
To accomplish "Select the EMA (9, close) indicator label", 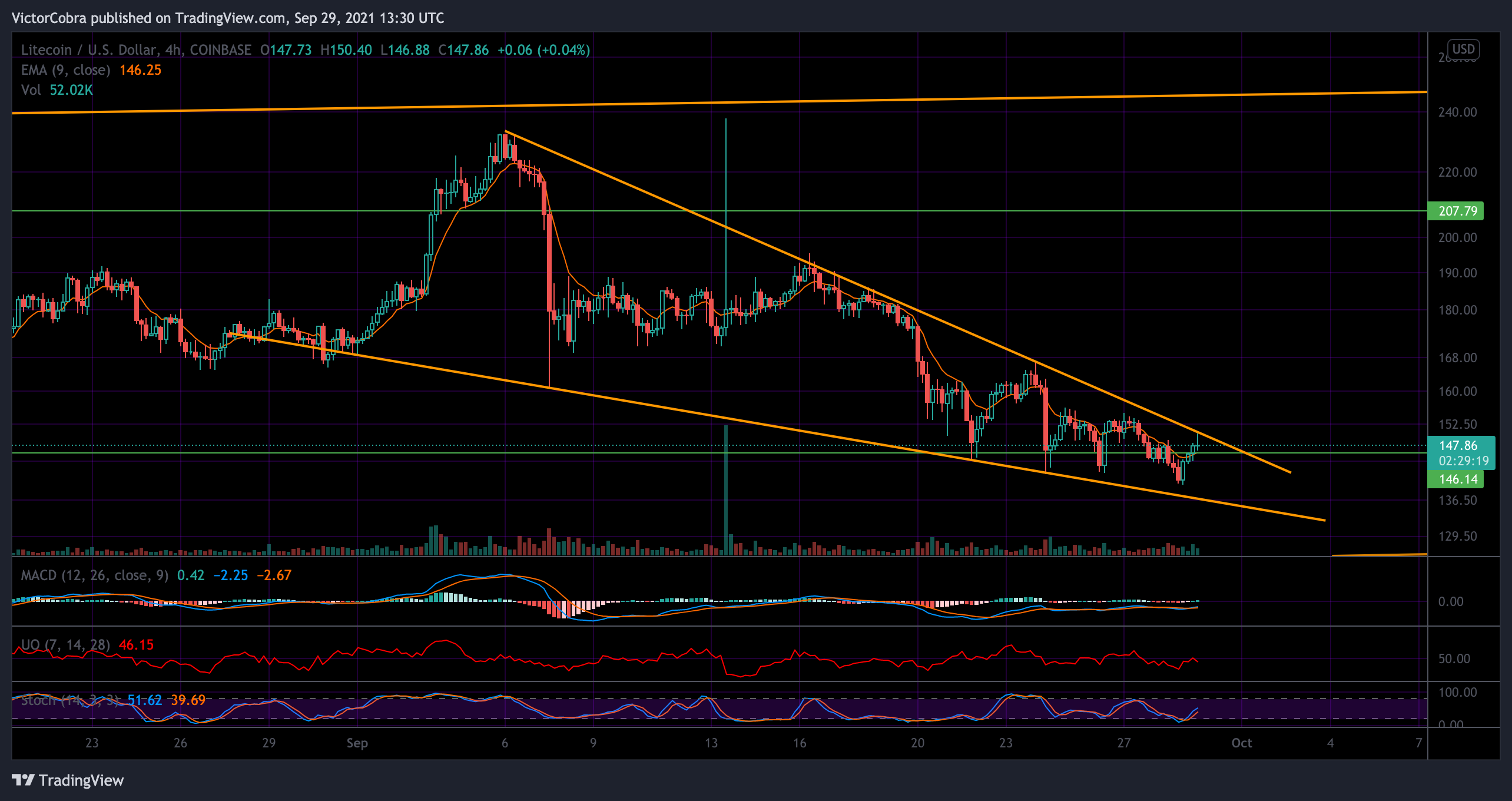I will (x=66, y=70).
